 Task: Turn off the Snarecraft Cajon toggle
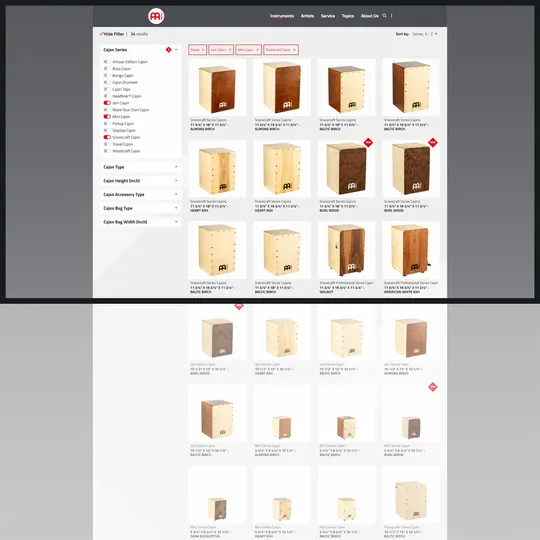107,137
